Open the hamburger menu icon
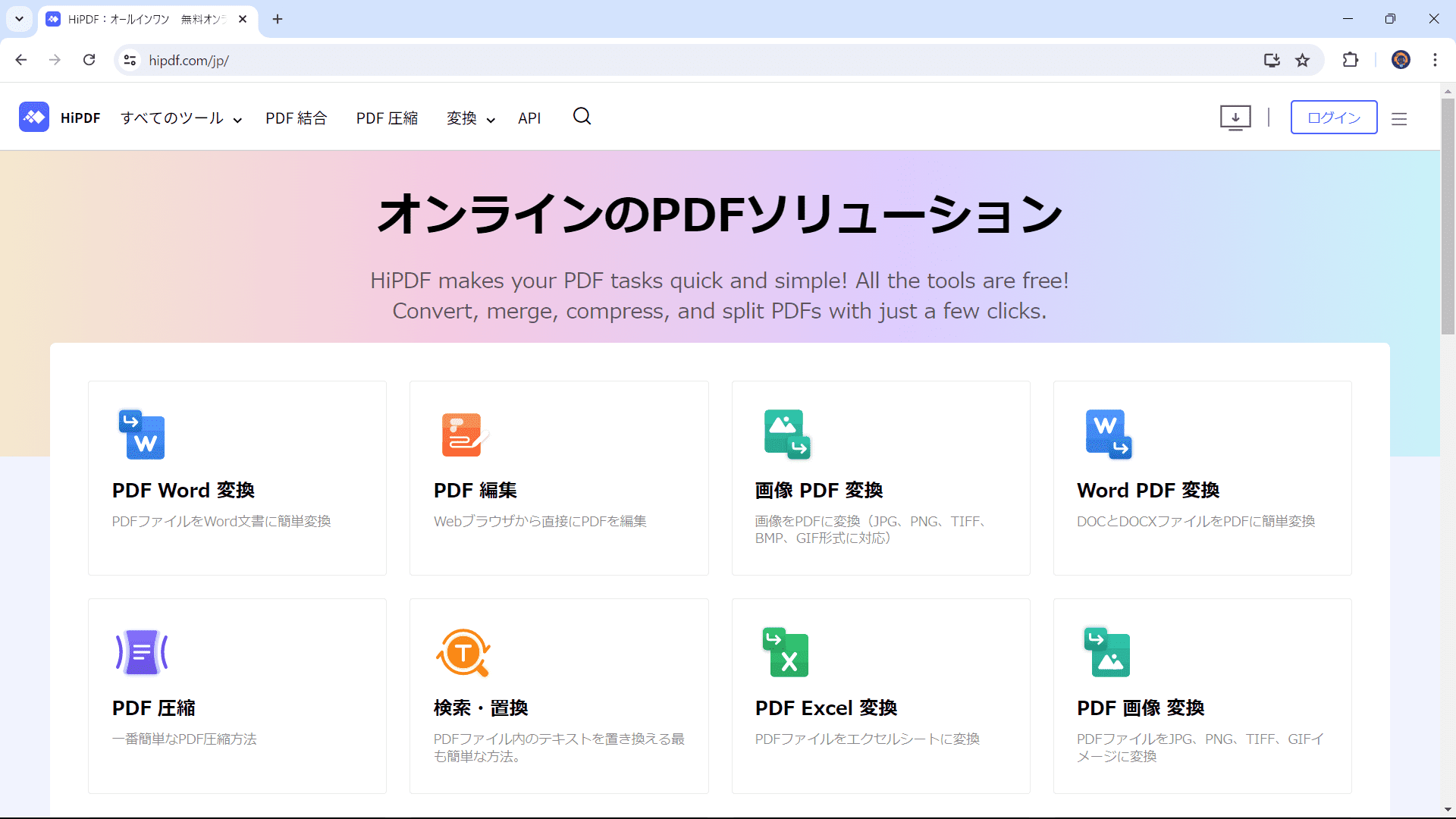Viewport: 1456px width, 819px height. (x=1399, y=118)
